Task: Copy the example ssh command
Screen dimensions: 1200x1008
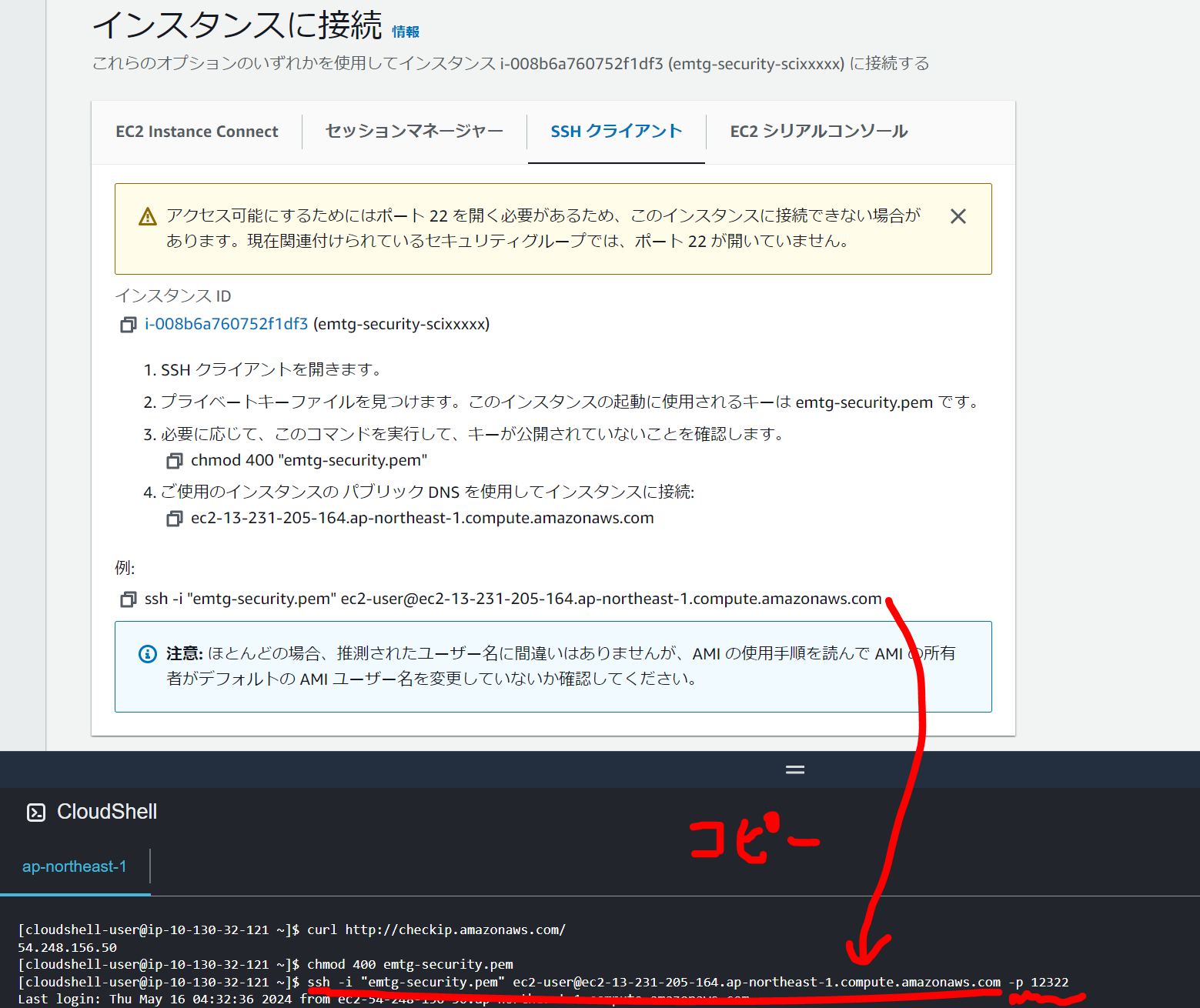Action: pos(129,599)
